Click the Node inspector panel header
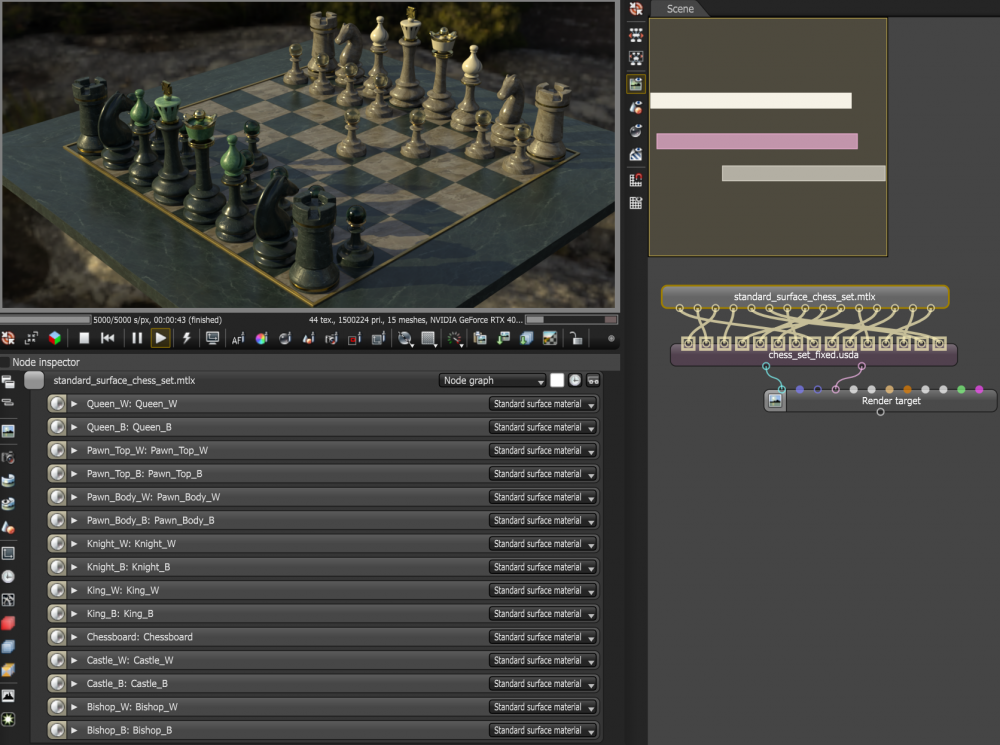 pos(48,362)
